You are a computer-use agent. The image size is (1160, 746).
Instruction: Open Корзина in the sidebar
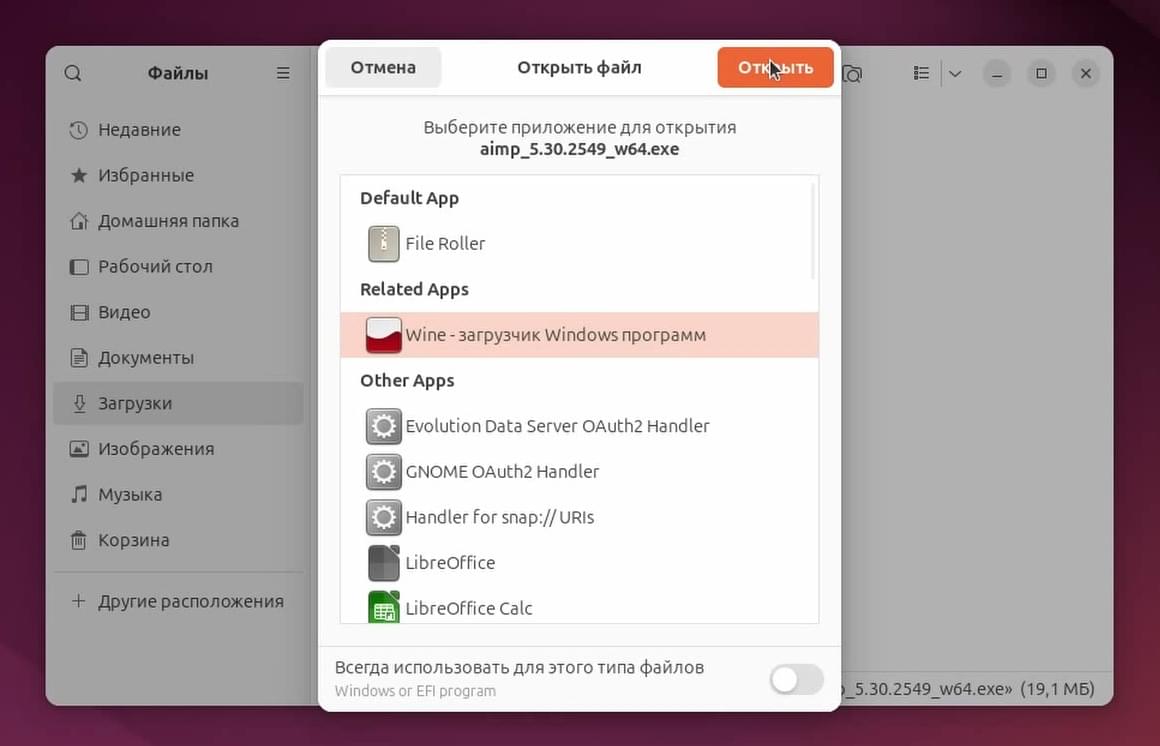pos(178,540)
